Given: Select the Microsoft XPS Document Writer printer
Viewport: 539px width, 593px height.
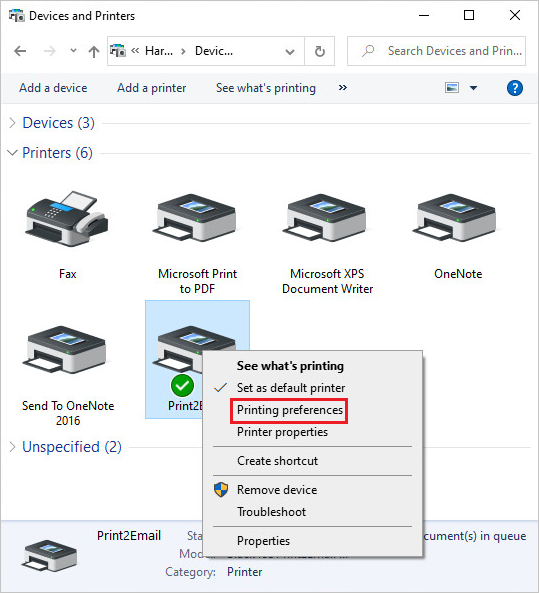Looking at the screenshot, I should (x=326, y=218).
